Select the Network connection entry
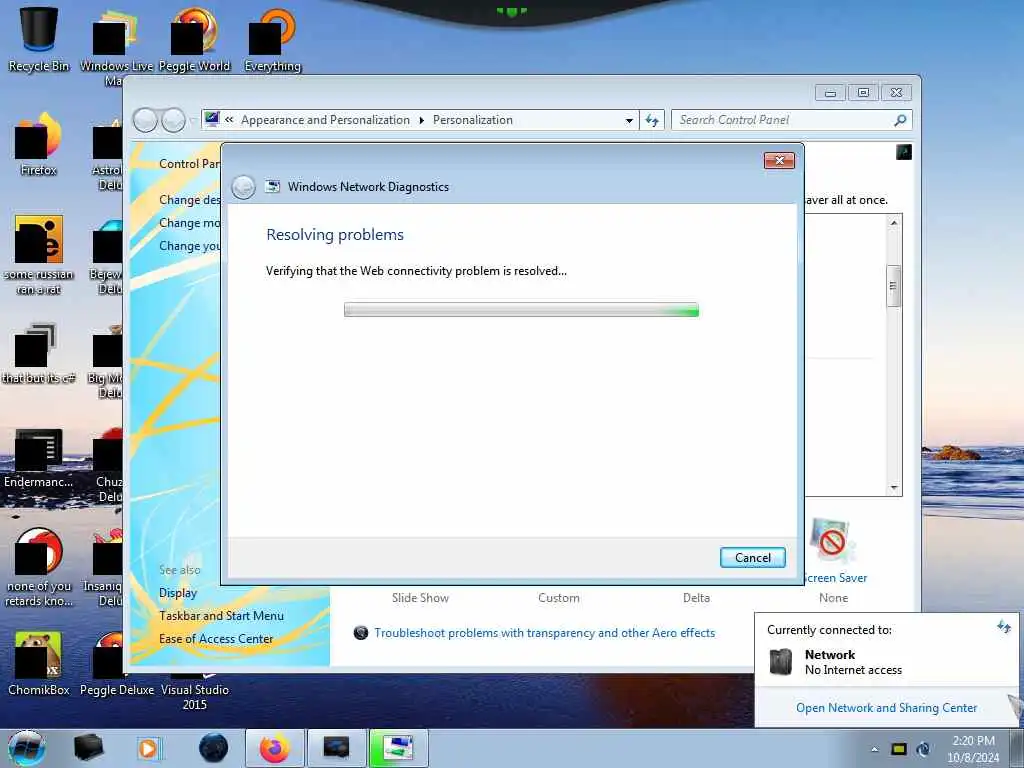 pyautogui.click(x=886, y=662)
